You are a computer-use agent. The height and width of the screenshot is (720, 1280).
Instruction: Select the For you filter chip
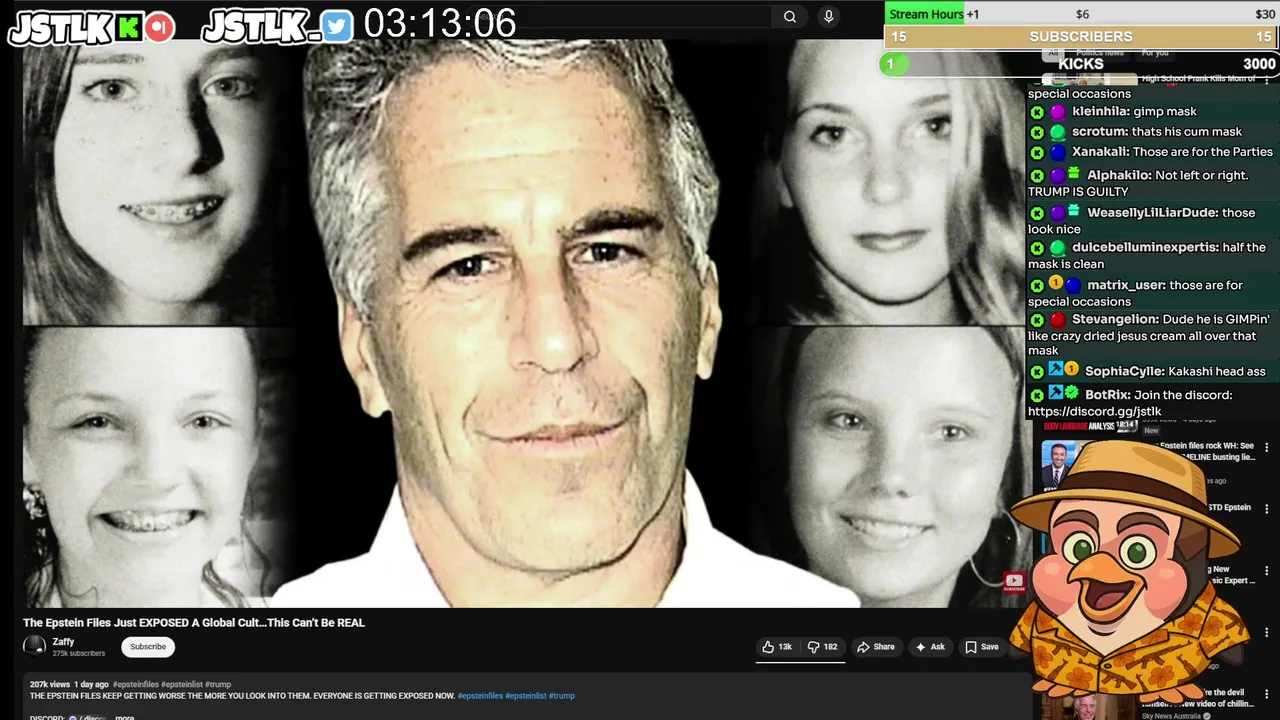[1155, 52]
